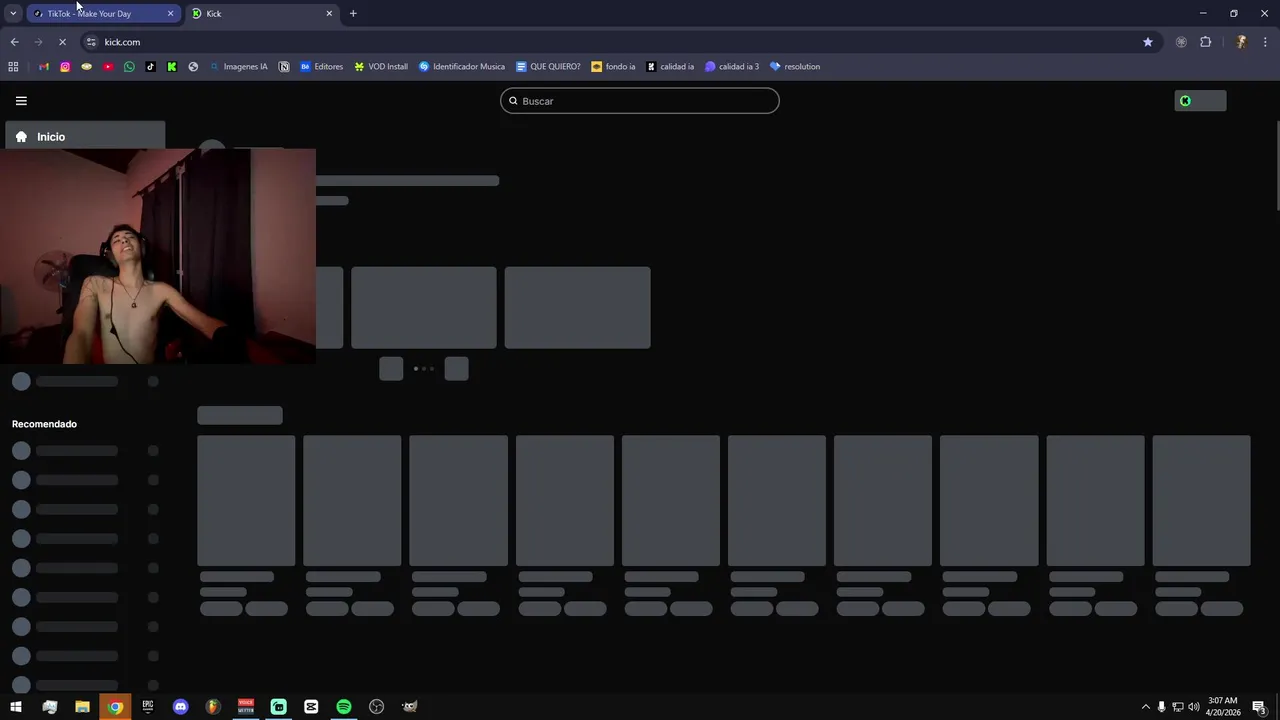Image resolution: width=1280 pixels, height=720 pixels.
Task: Show hidden system tray icons
Action: (1146, 707)
